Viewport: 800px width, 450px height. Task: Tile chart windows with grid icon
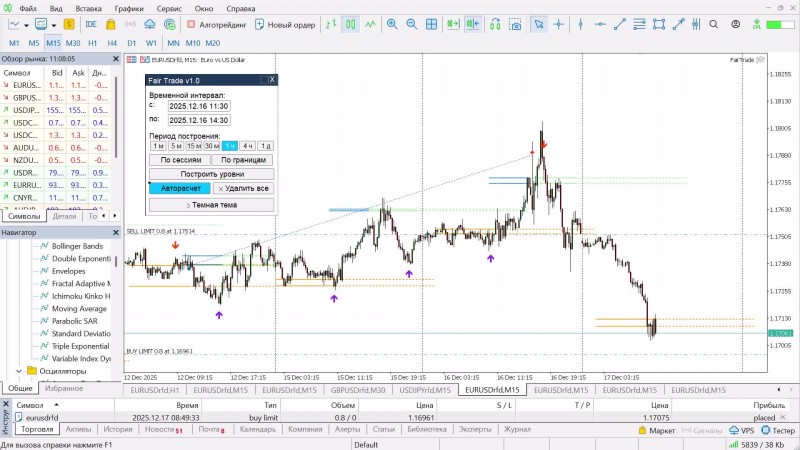(x=431, y=24)
